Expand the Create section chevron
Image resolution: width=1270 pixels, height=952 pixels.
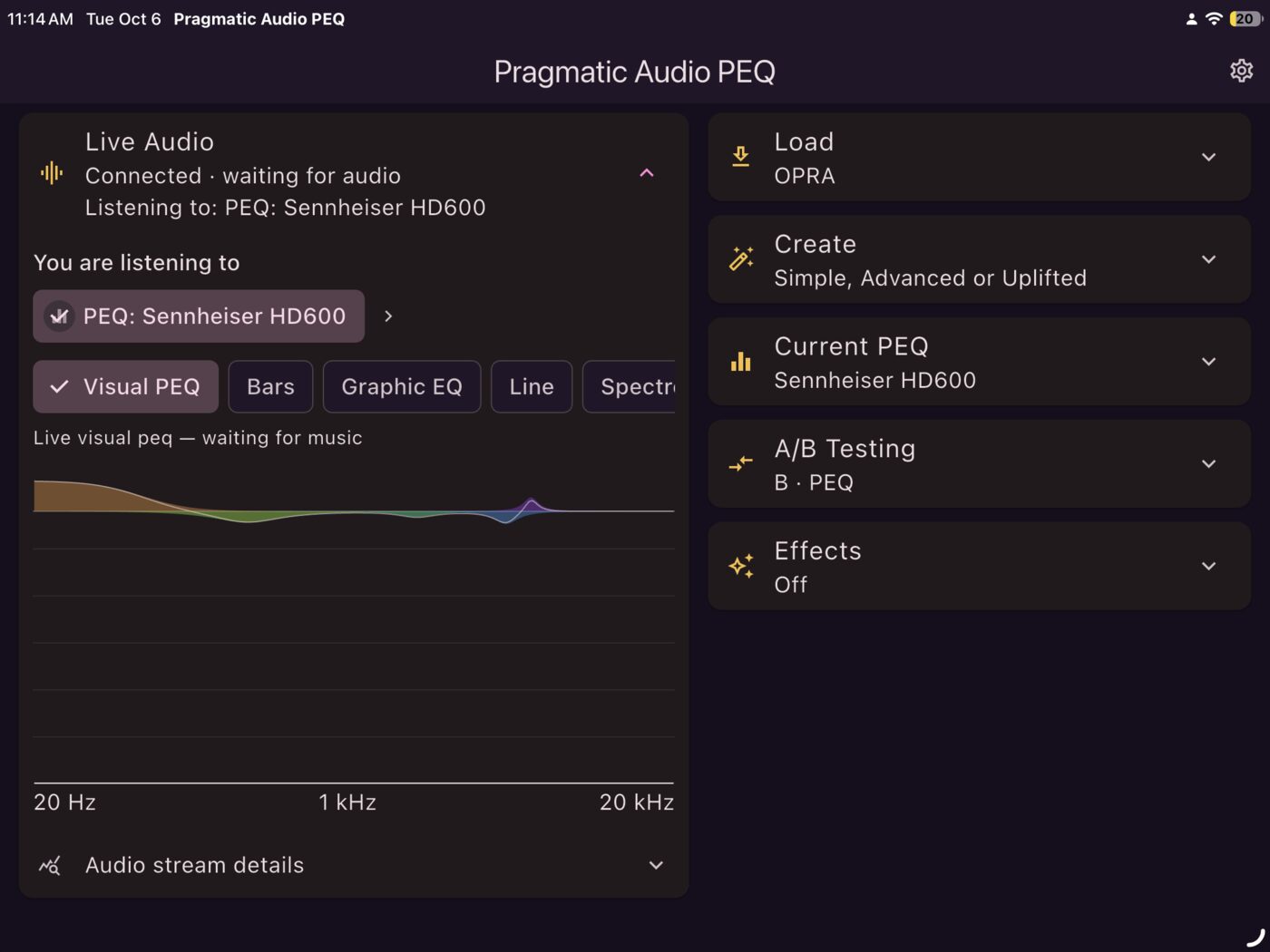(1208, 259)
